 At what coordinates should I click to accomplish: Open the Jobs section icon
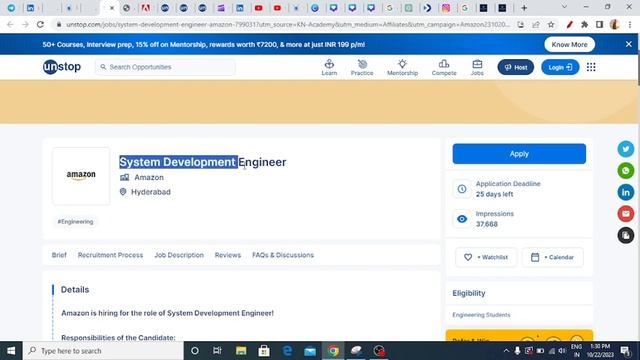pos(477,67)
